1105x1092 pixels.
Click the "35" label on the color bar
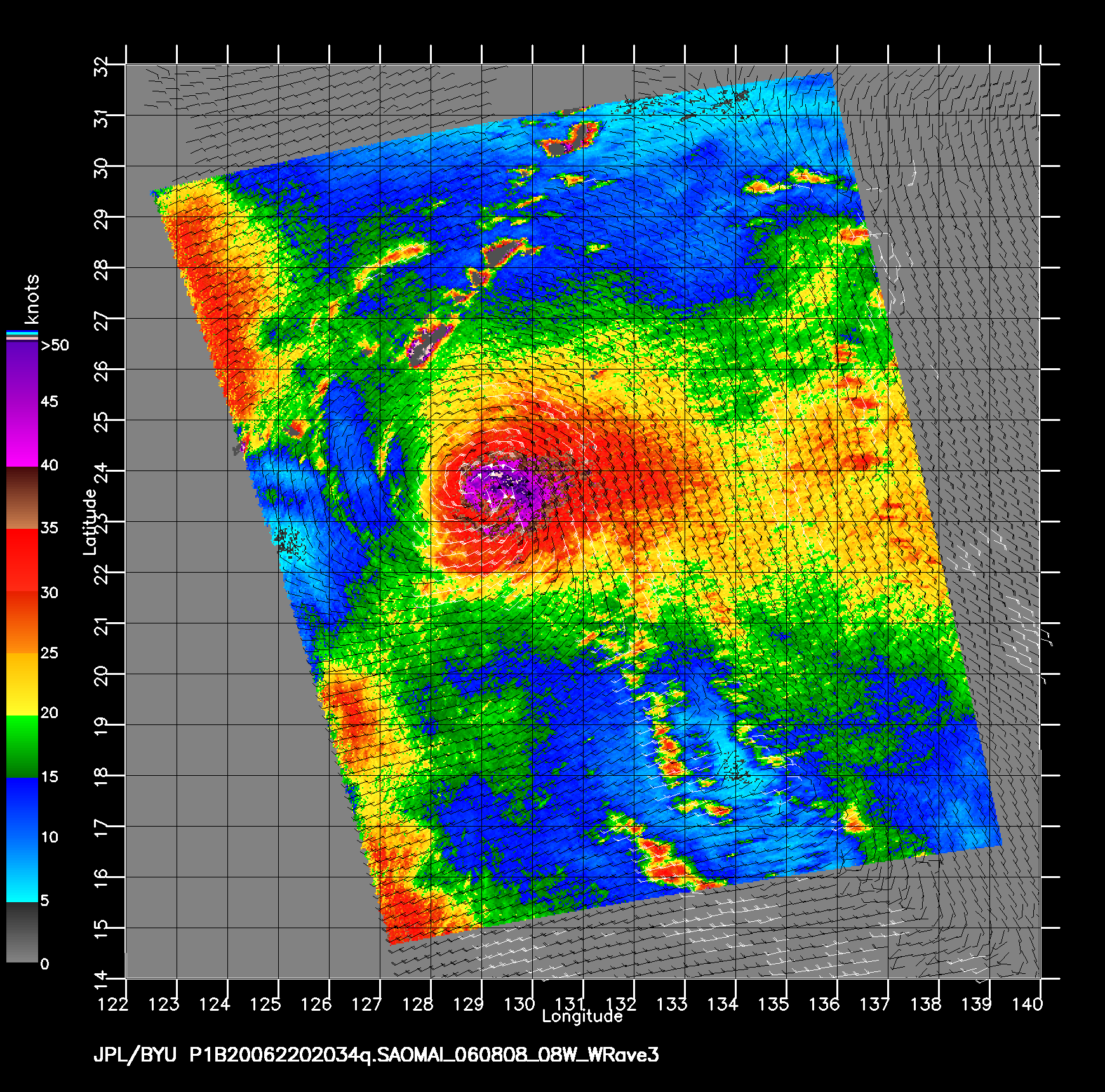click(49, 528)
